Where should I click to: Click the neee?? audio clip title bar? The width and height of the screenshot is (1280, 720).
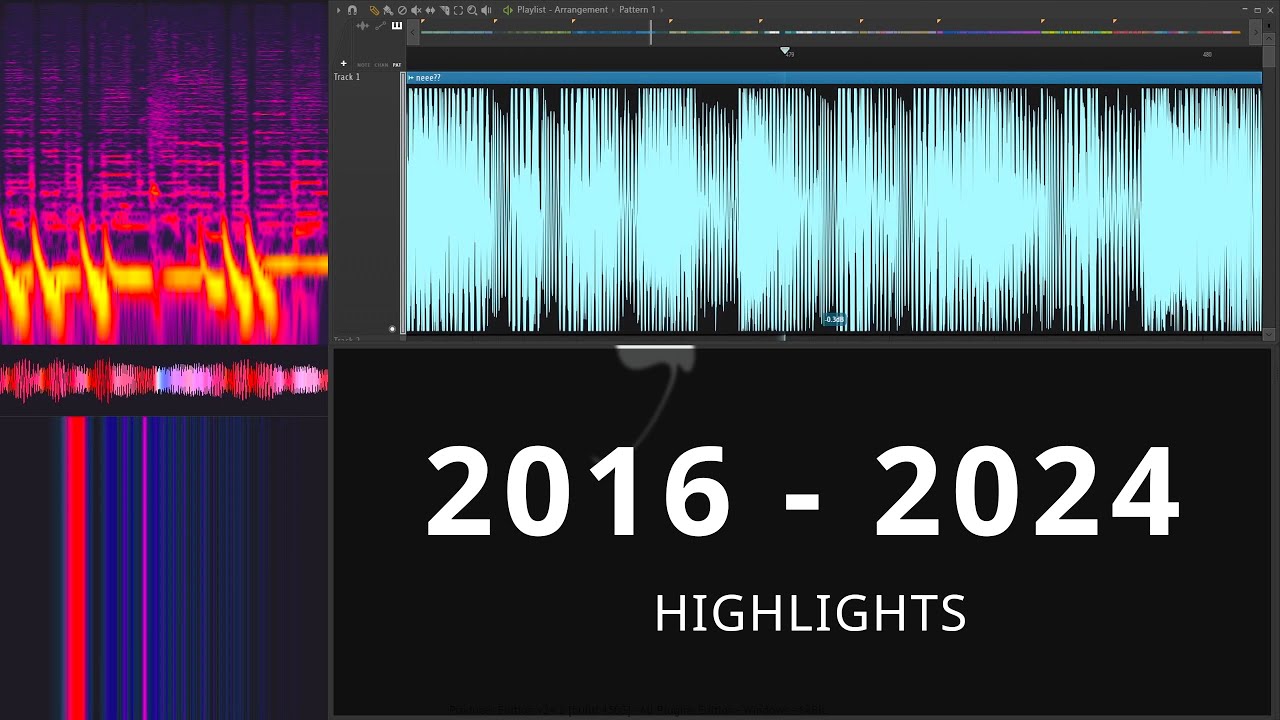834,78
